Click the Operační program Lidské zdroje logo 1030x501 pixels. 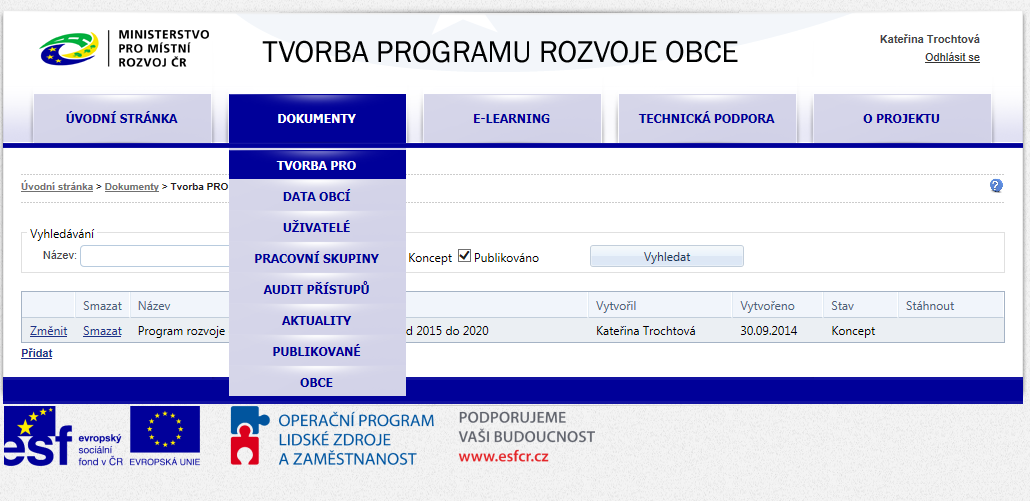pos(332,436)
